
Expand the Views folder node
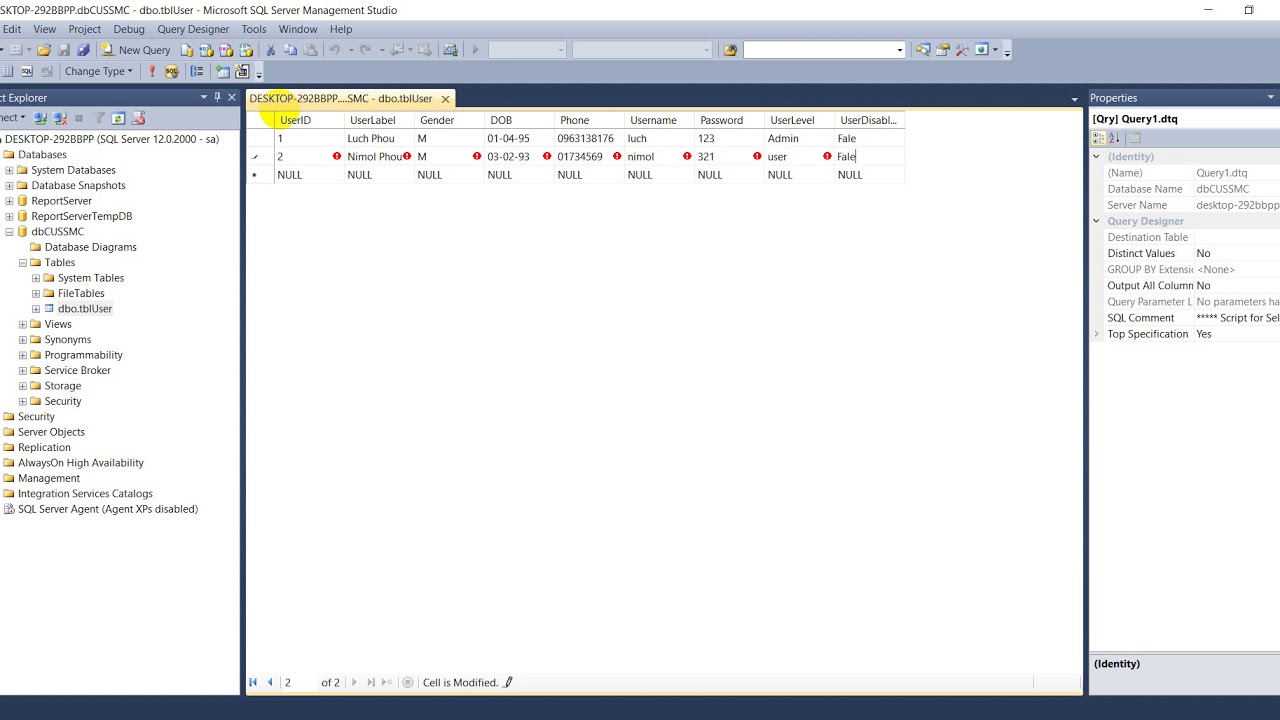click(x=22, y=324)
